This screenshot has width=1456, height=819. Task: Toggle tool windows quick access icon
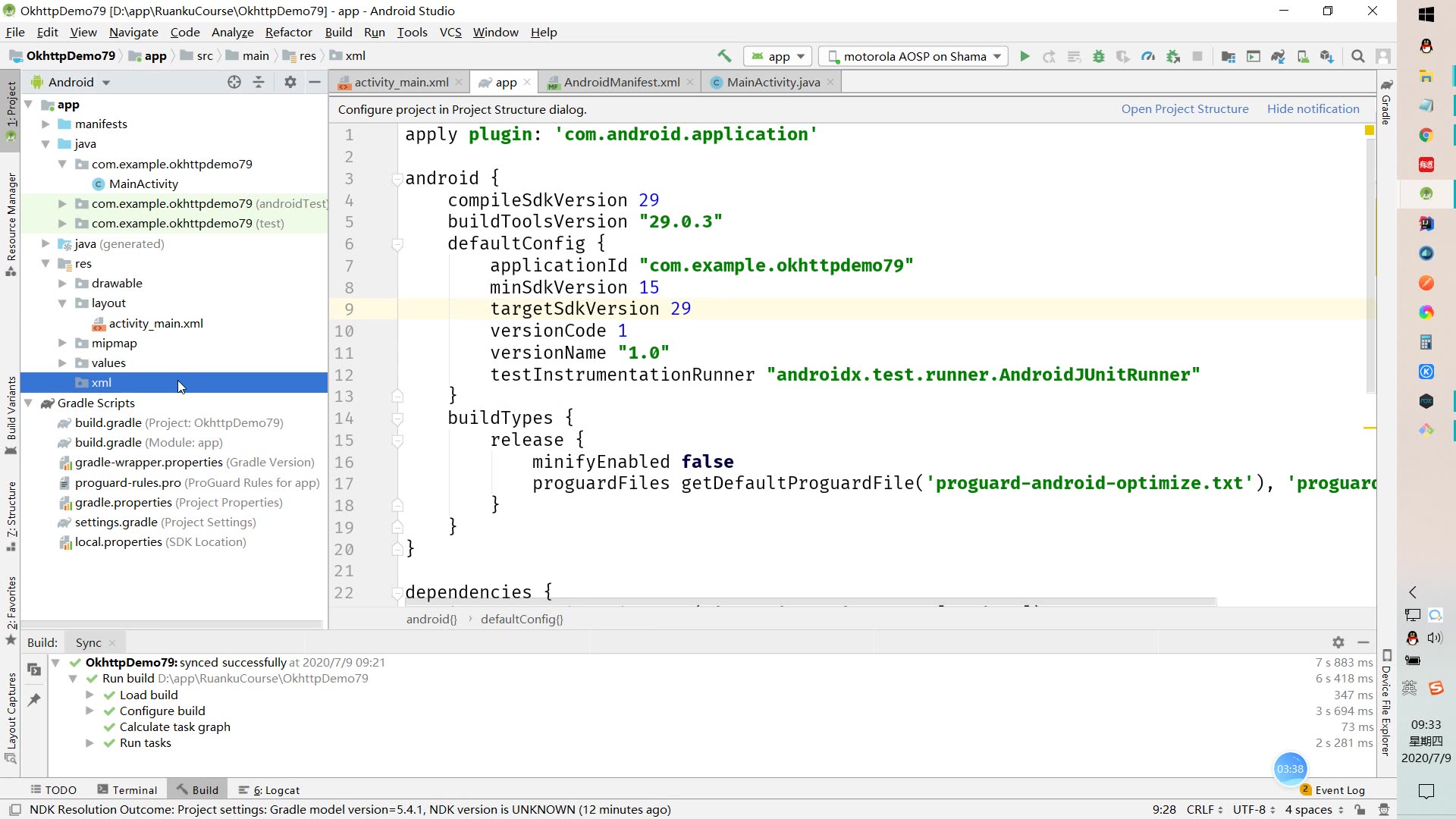click(15, 810)
